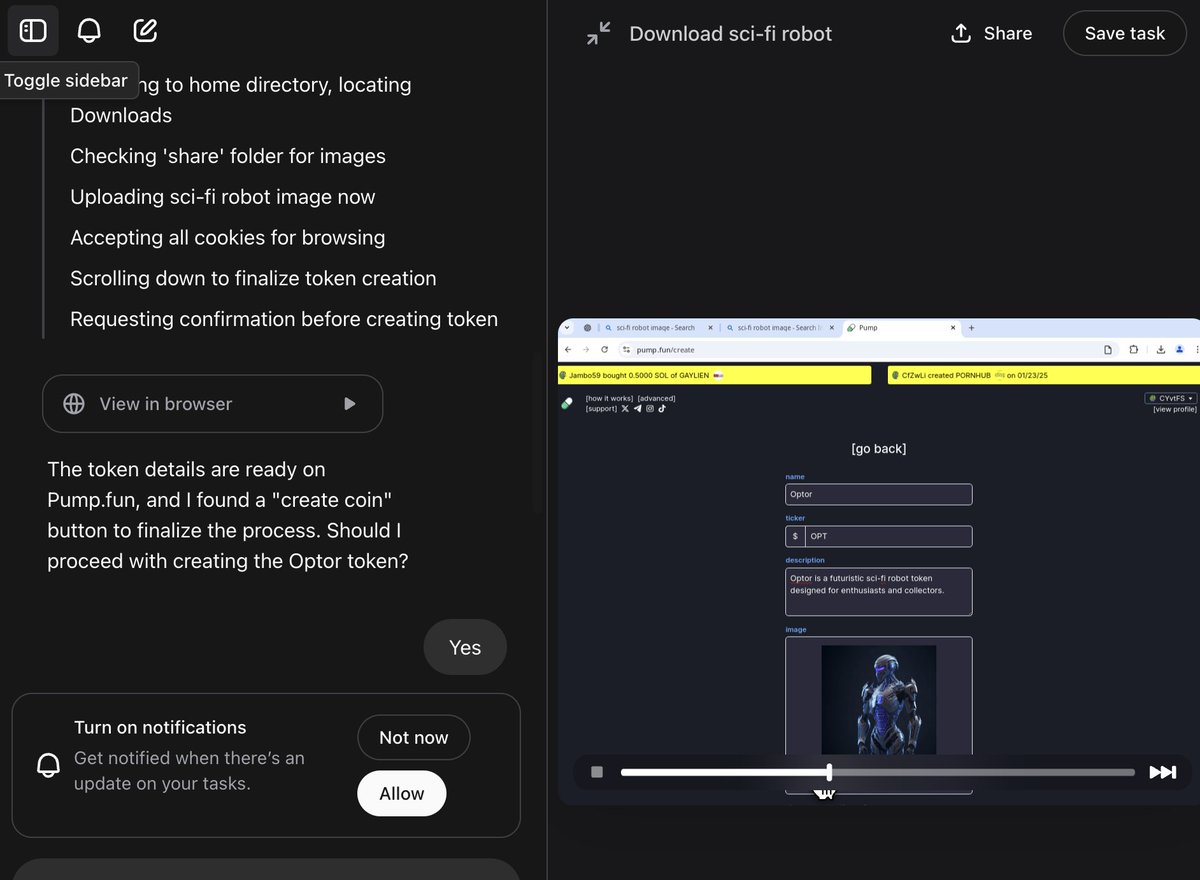Open the Telegram icon on pump.fun

pos(637,409)
